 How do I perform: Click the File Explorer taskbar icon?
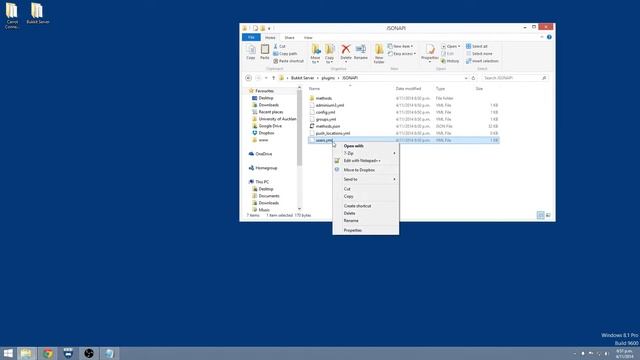[x=26, y=353]
